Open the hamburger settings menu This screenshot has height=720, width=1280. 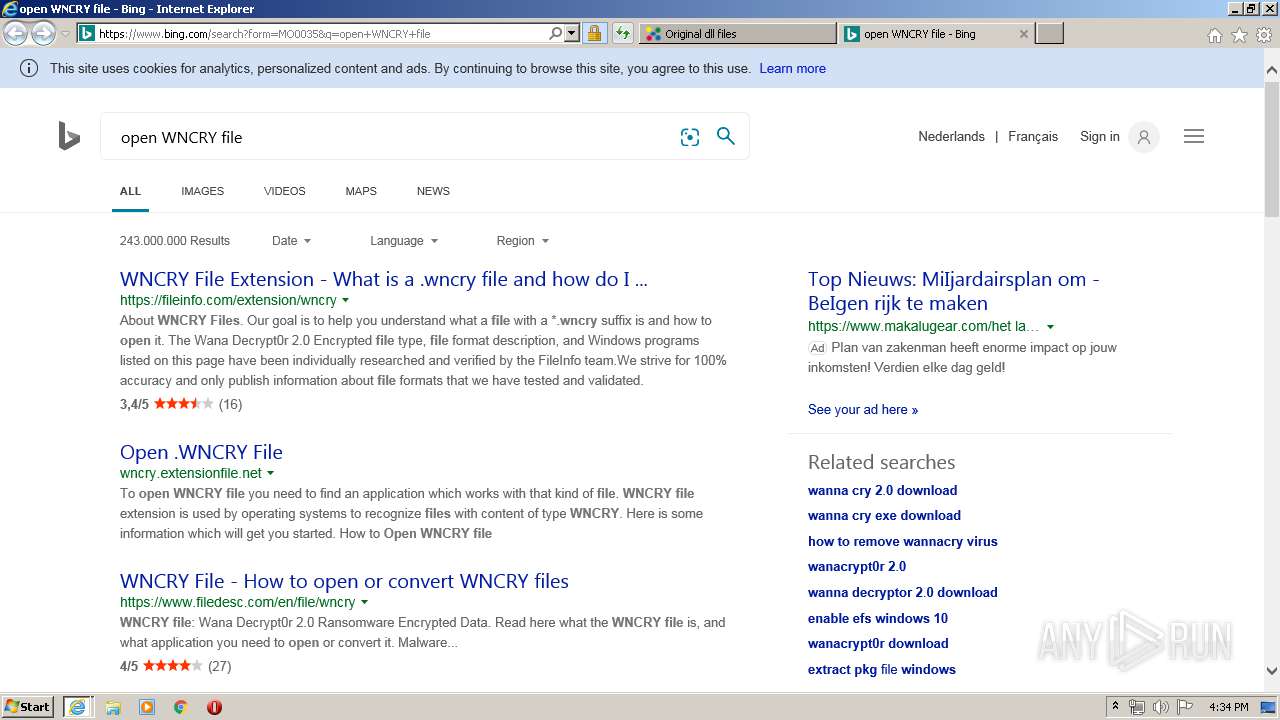pyautogui.click(x=1194, y=136)
